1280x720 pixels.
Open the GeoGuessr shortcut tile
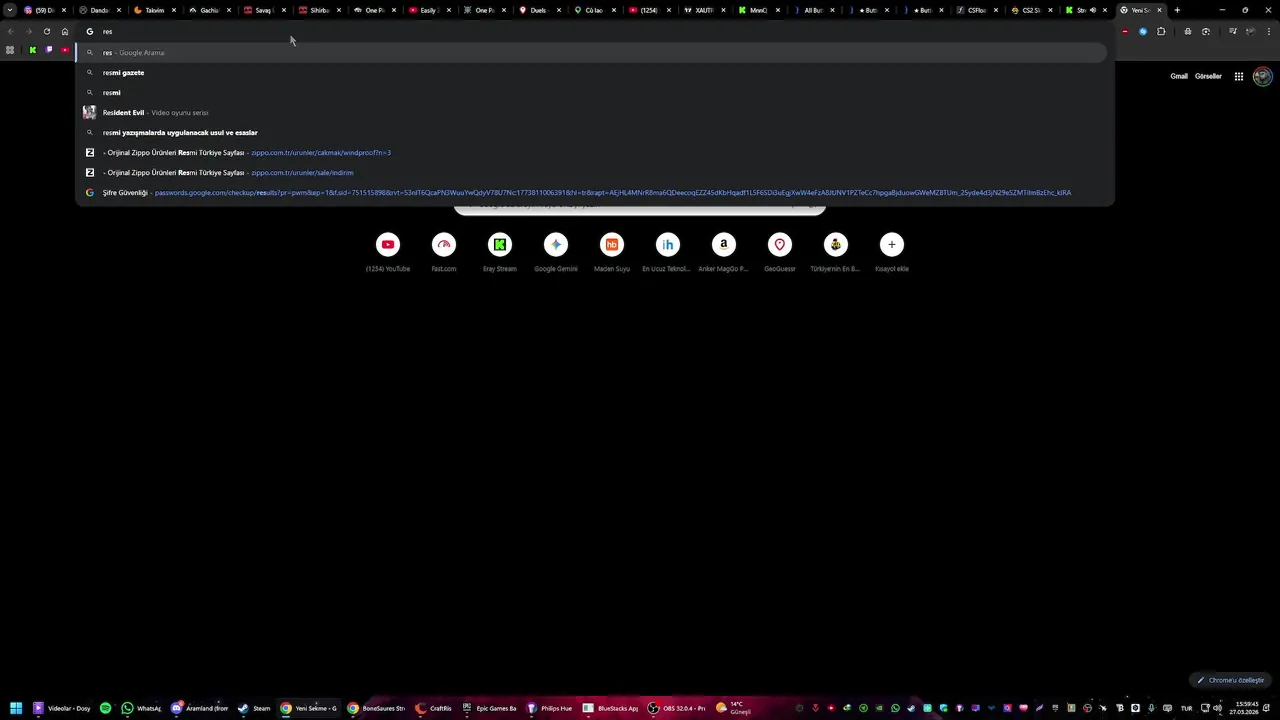tap(780, 252)
